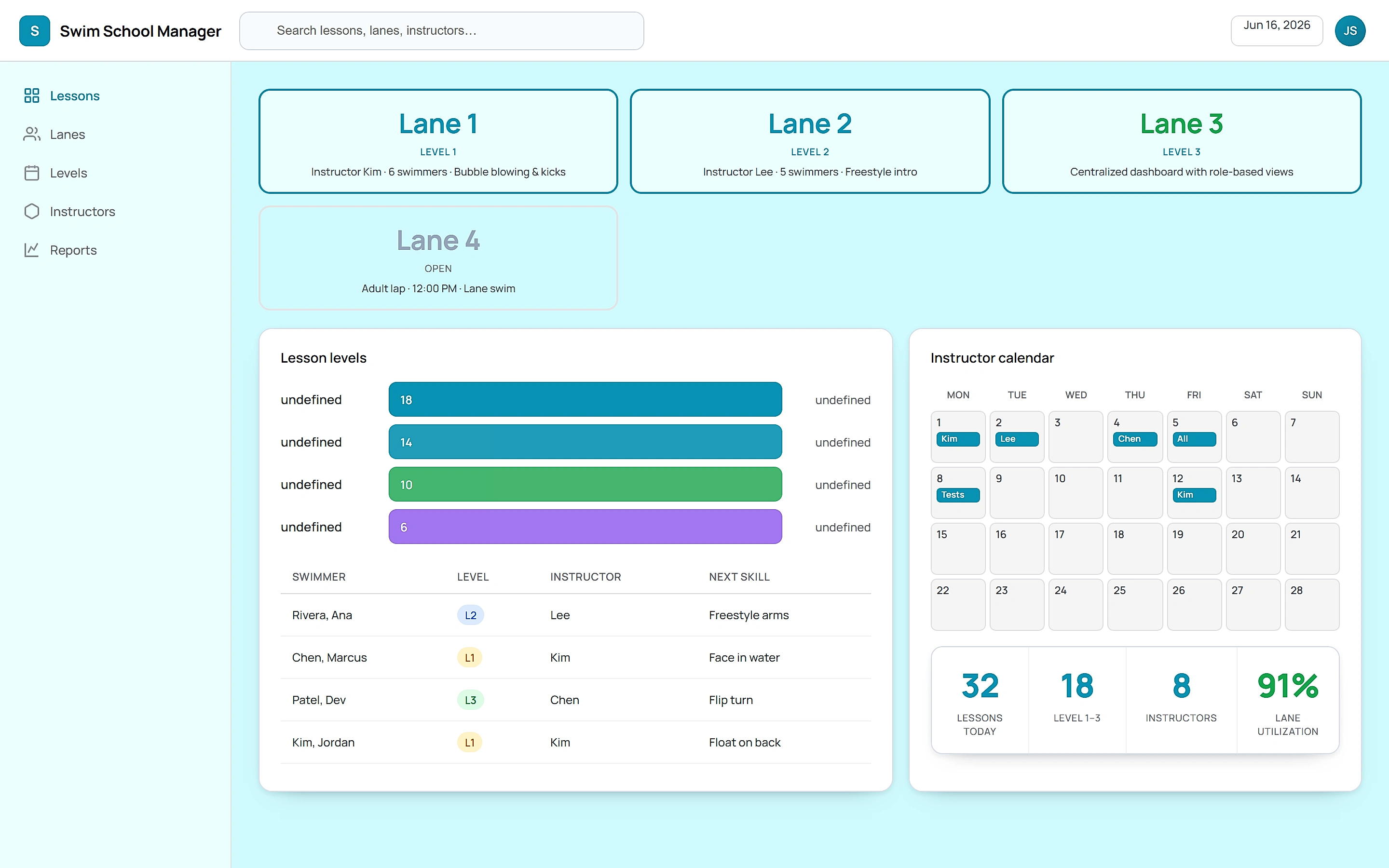Click the L2 badge for Rivera, Ana
Viewport: 1389px width, 868px height.
pyautogui.click(x=470, y=615)
